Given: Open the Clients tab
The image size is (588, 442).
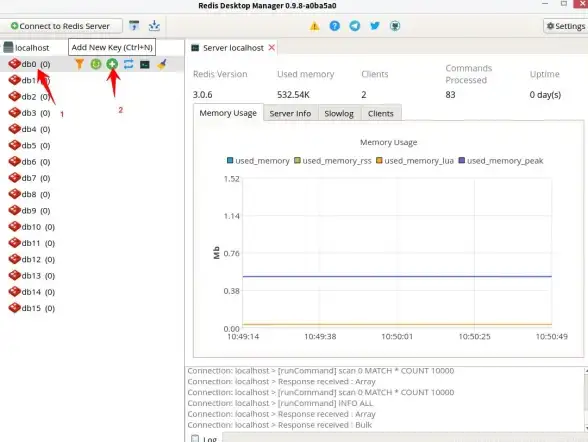Looking at the screenshot, I should [381, 113].
